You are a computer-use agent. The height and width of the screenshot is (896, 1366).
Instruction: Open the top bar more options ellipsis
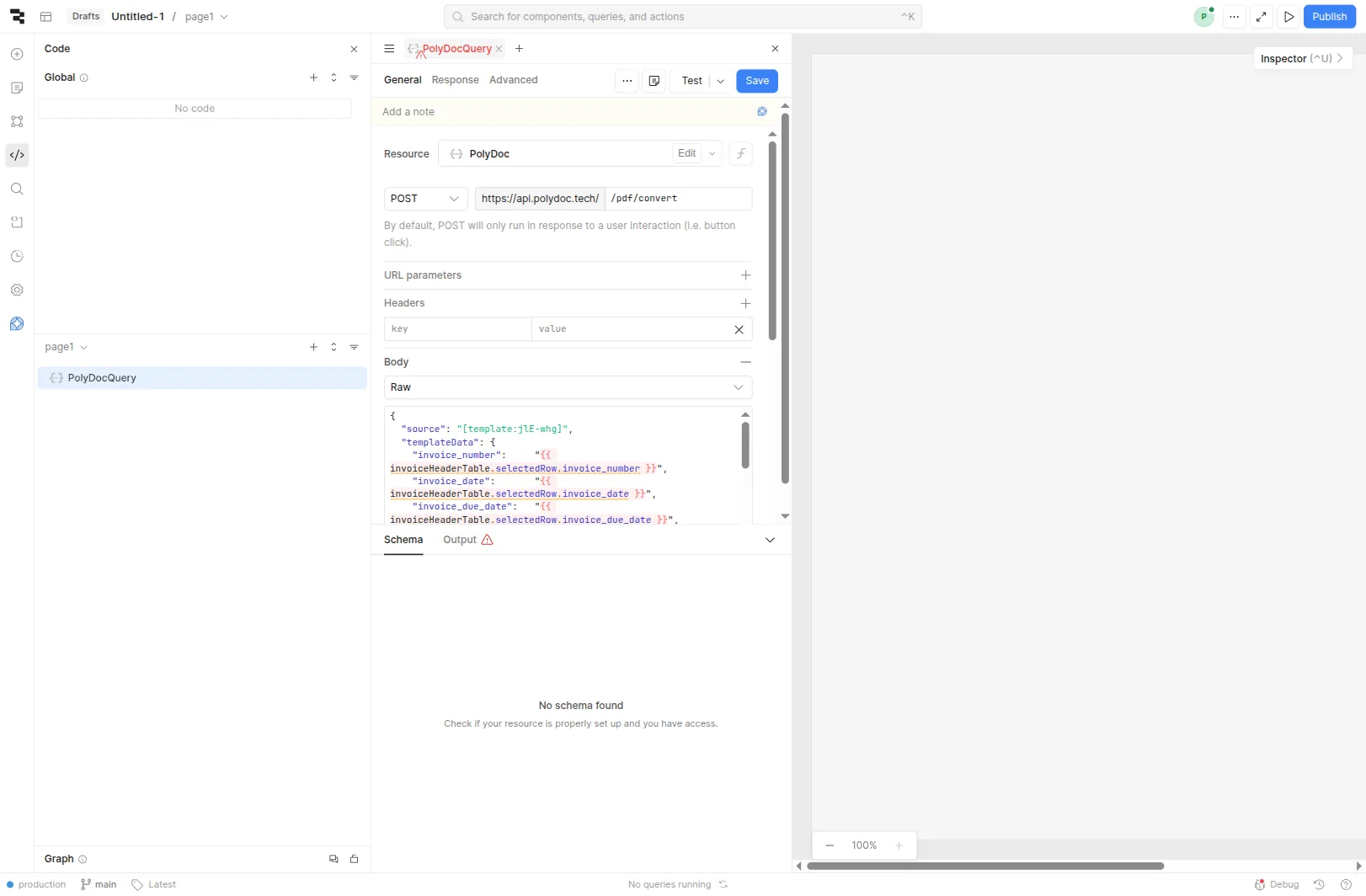(1235, 17)
